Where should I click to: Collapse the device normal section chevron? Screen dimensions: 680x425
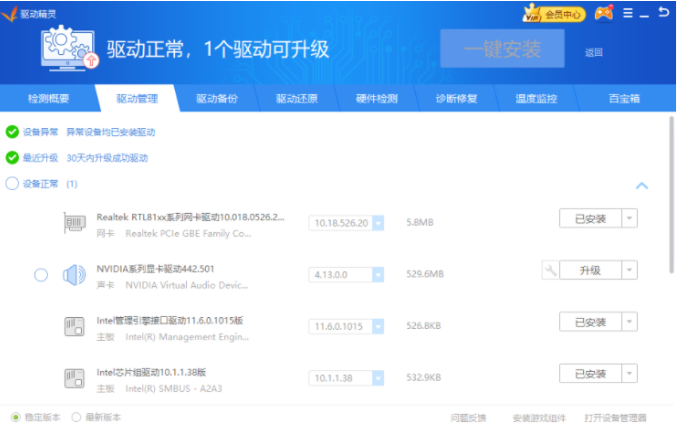pyautogui.click(x=642, y=186)
